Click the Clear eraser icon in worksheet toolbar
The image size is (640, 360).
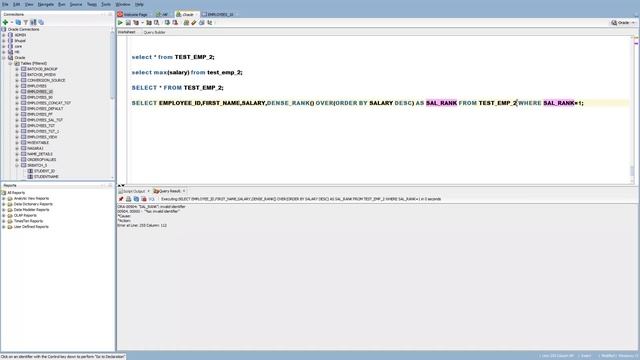click(194, 23)
